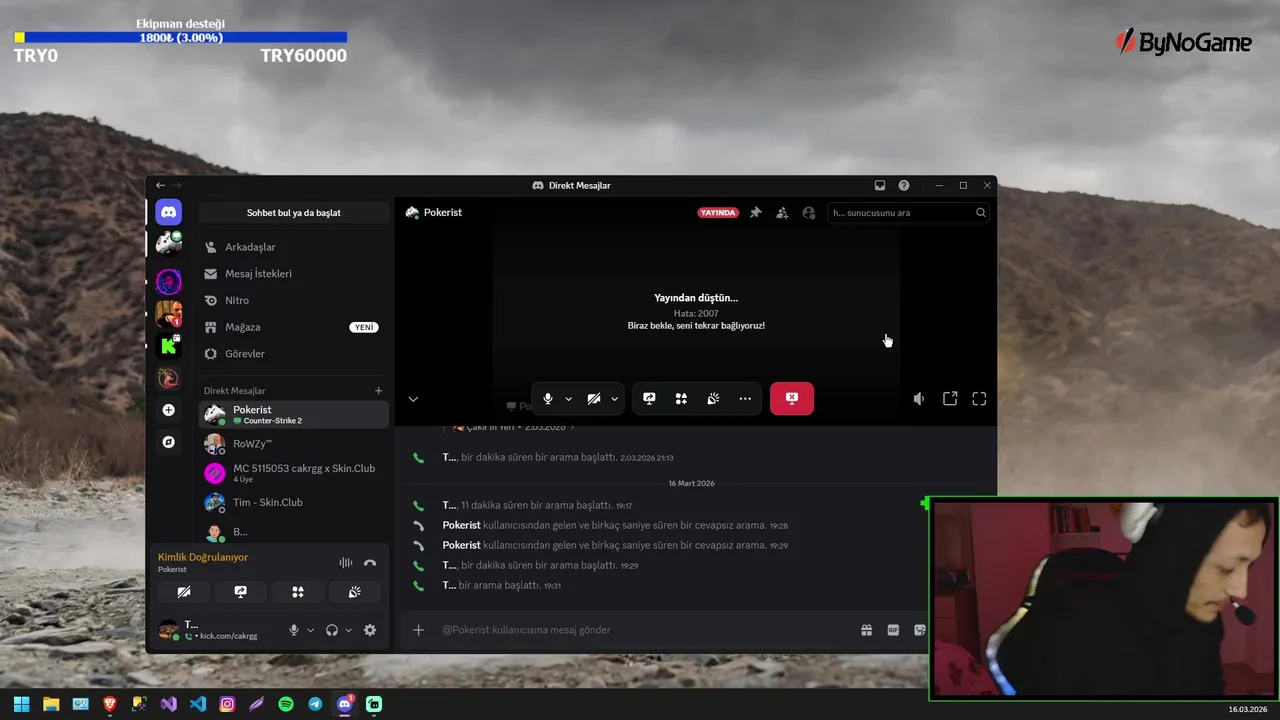Viewport: 1280px width, 720px height.
Task: Open output device options beside headphones
Action: pos(348,630)
